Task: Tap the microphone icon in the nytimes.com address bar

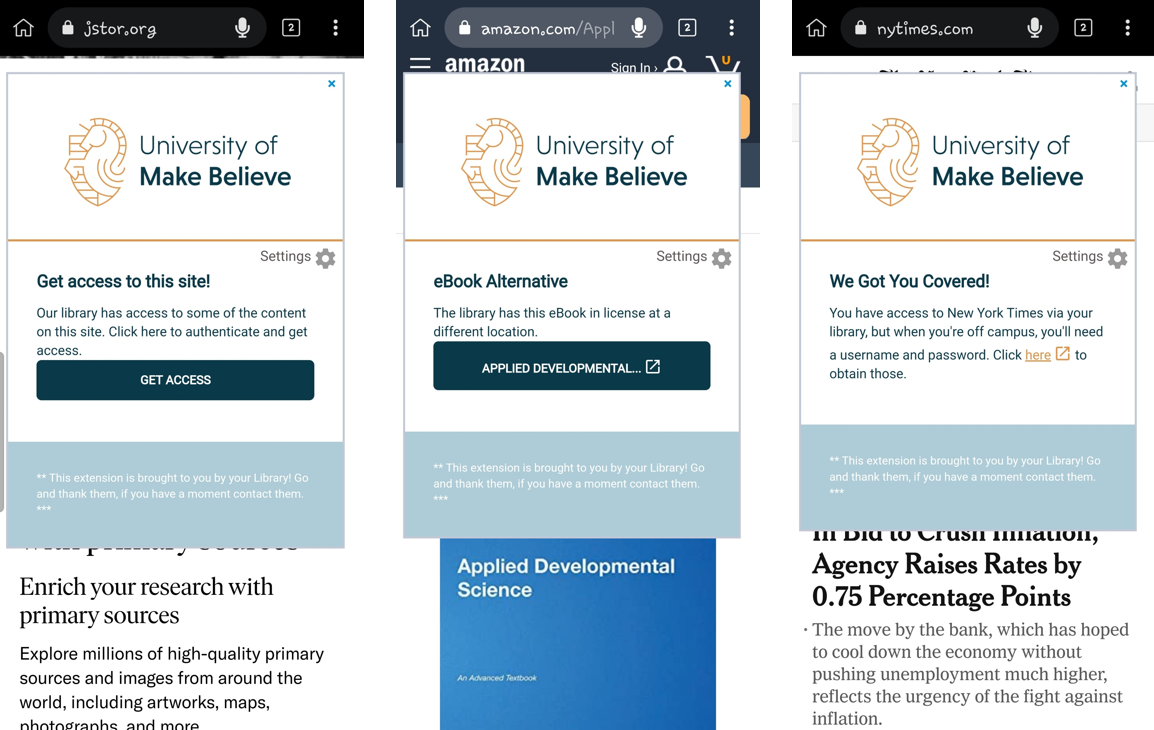Action: coord(1035,28)
